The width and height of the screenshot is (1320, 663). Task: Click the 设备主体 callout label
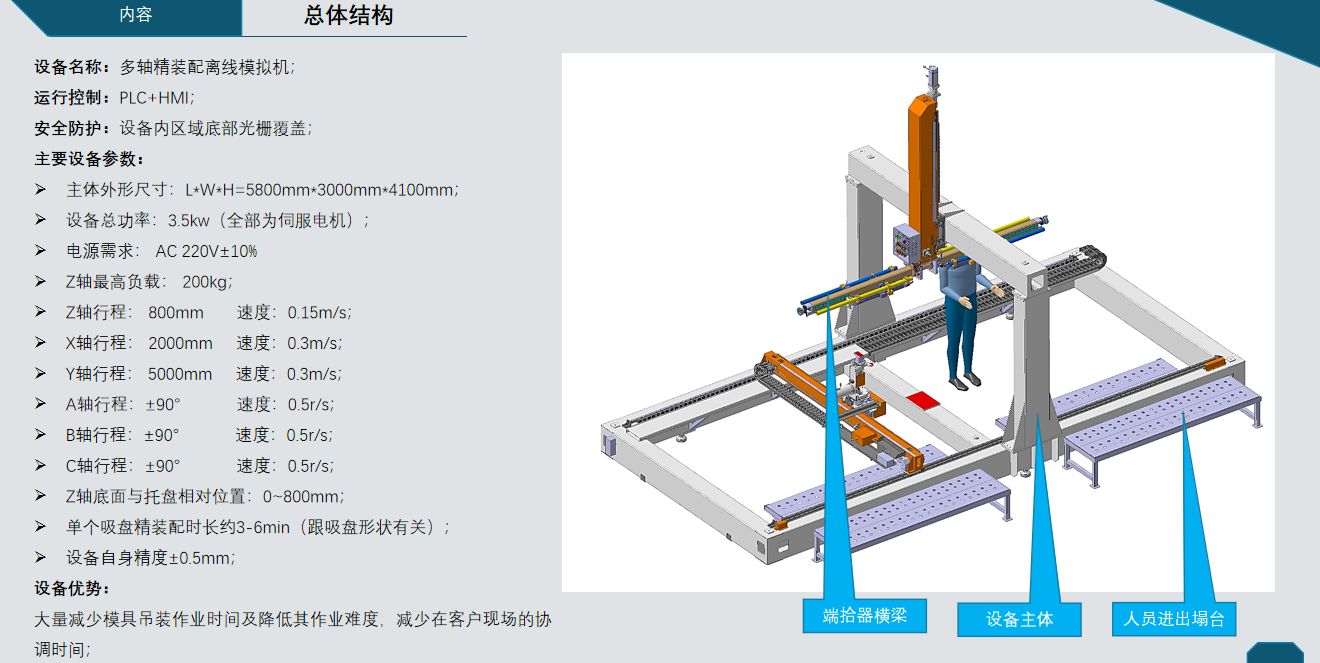click(x=1019, y=619)
